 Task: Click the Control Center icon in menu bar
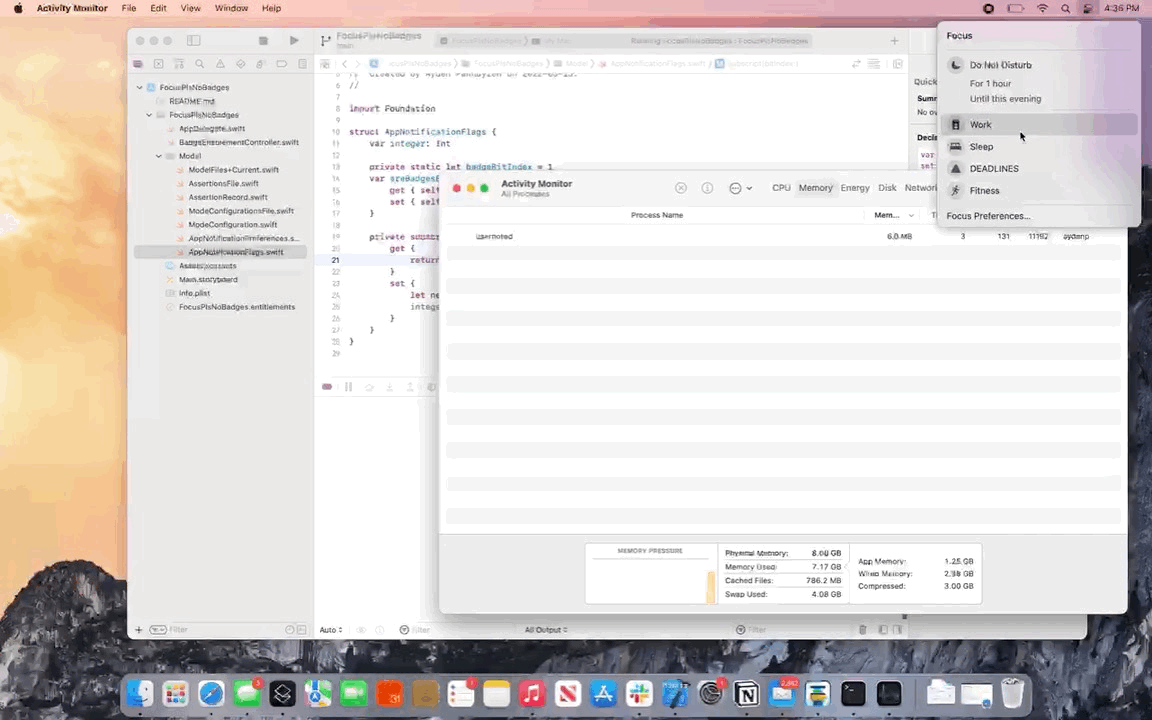tap(1087, 8)
